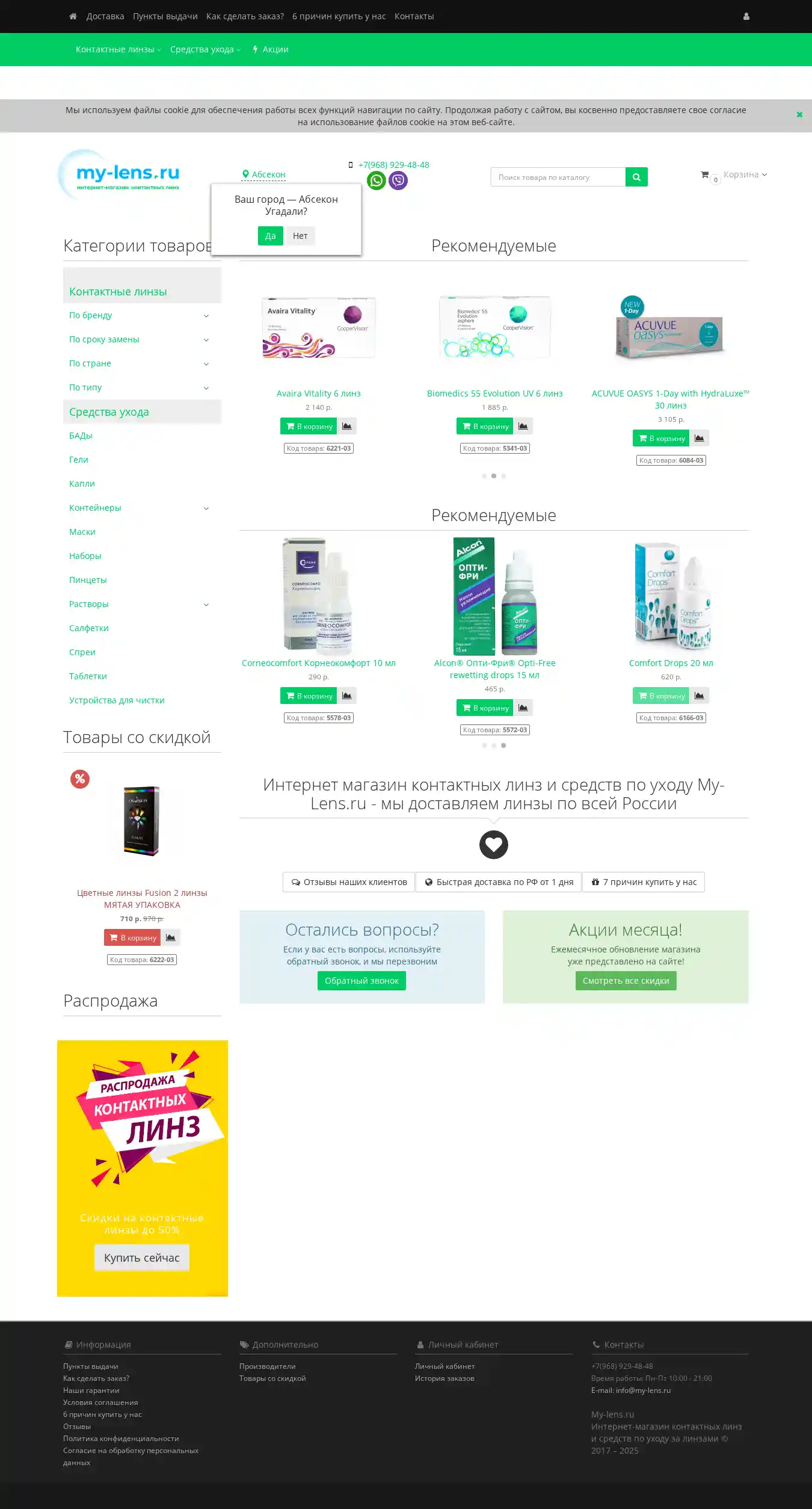Decline city with the Нет button

pyautogui.click(x=300, y=236)
